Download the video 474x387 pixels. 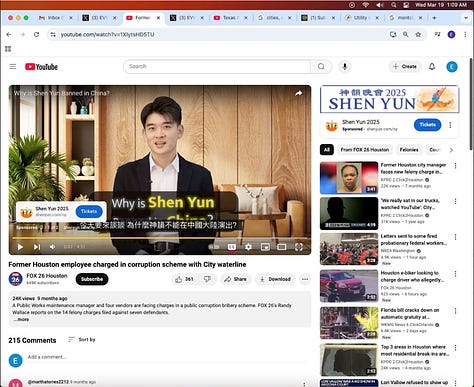click(x=275, y=279)
